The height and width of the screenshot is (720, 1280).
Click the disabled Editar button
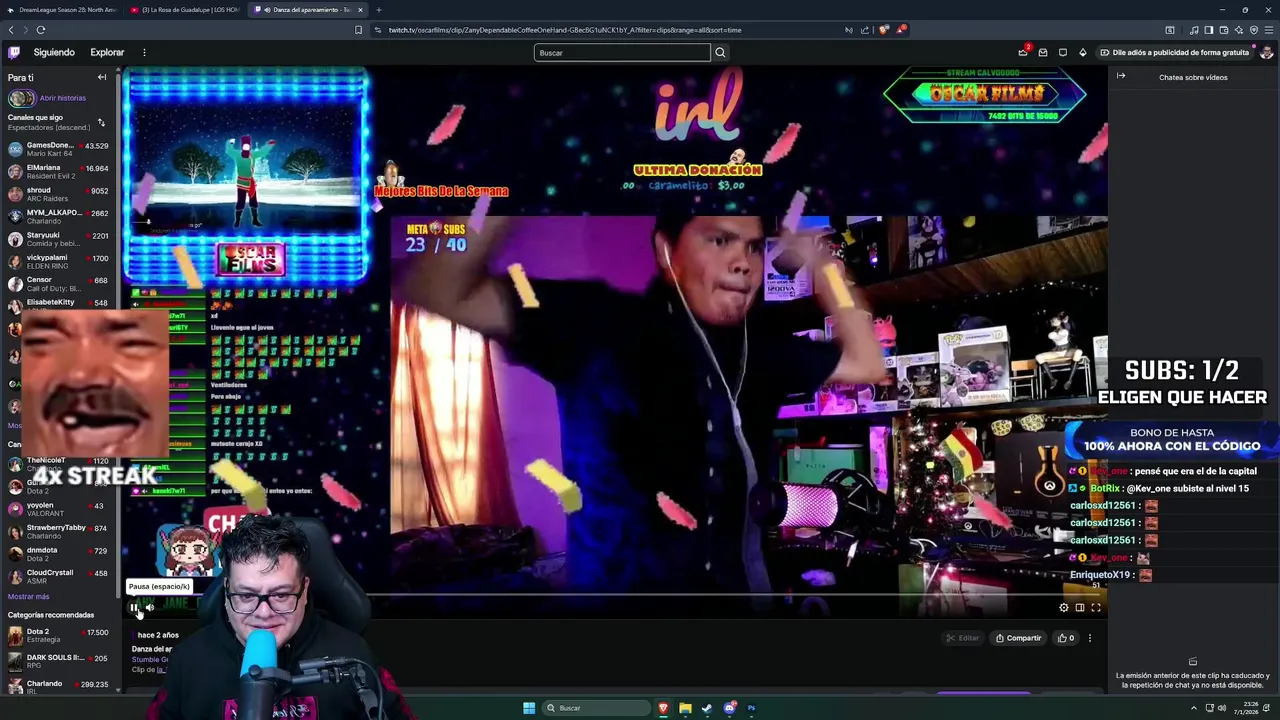pyautogui.click(x=963, y=638)
